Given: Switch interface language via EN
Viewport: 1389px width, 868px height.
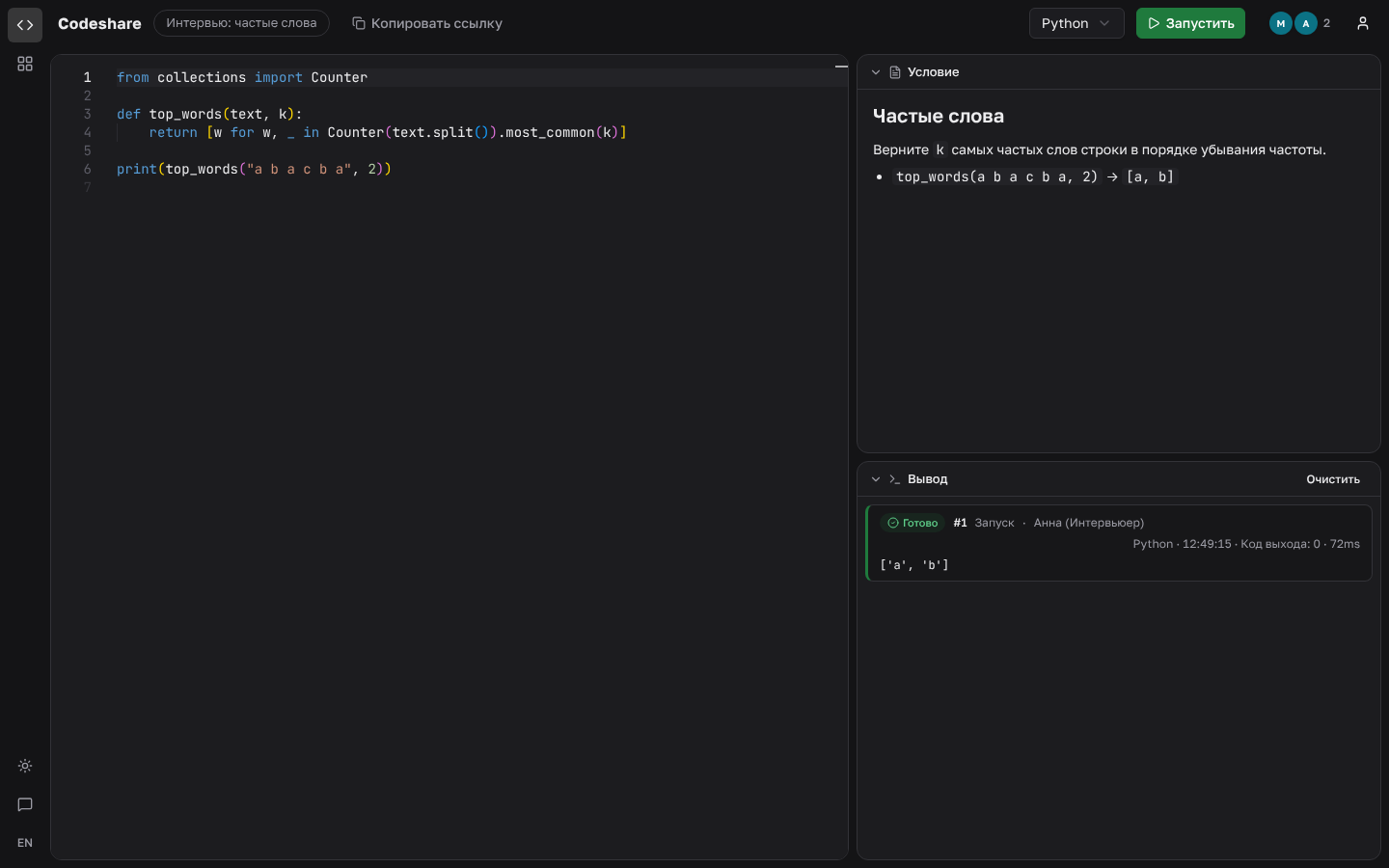Looking at the screenshot, I should 25,843.
